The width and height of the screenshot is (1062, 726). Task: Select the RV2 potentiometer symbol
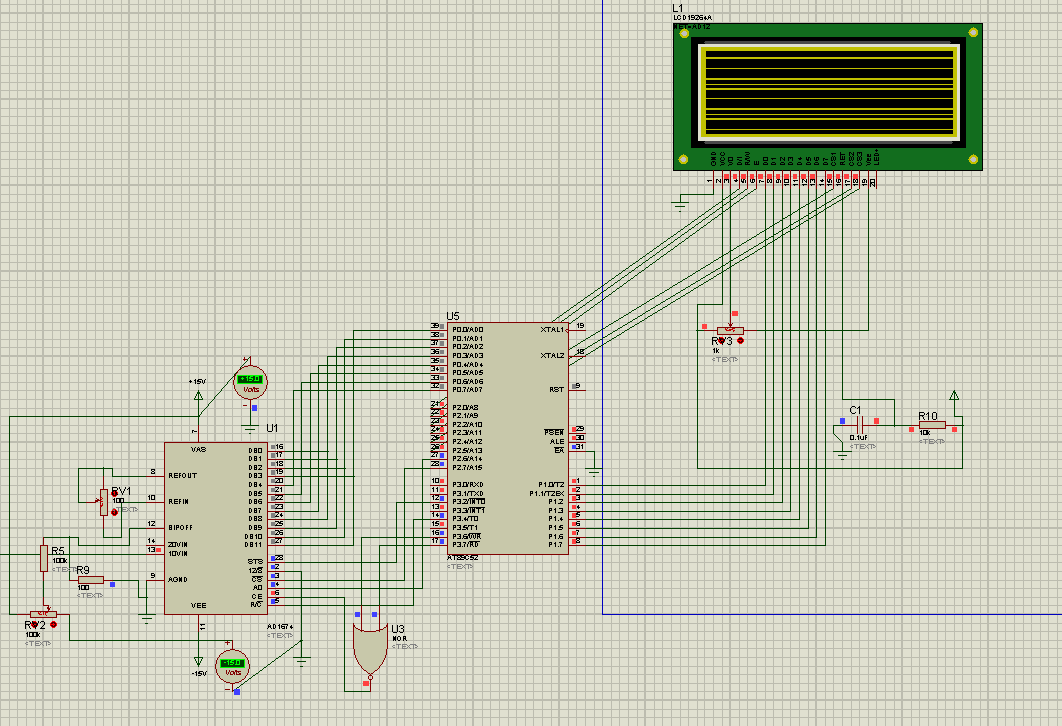pyautogui.click(x=43, y=614)
